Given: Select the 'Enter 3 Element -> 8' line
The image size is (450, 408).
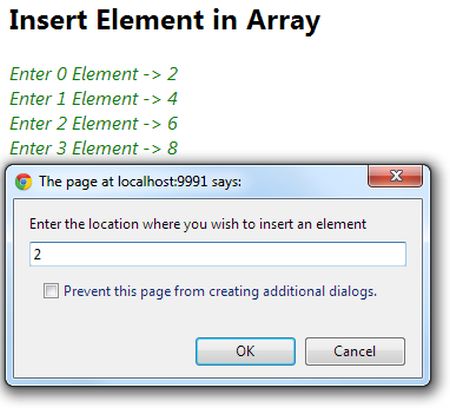Looking at the screenshot, I should point(94,148).
